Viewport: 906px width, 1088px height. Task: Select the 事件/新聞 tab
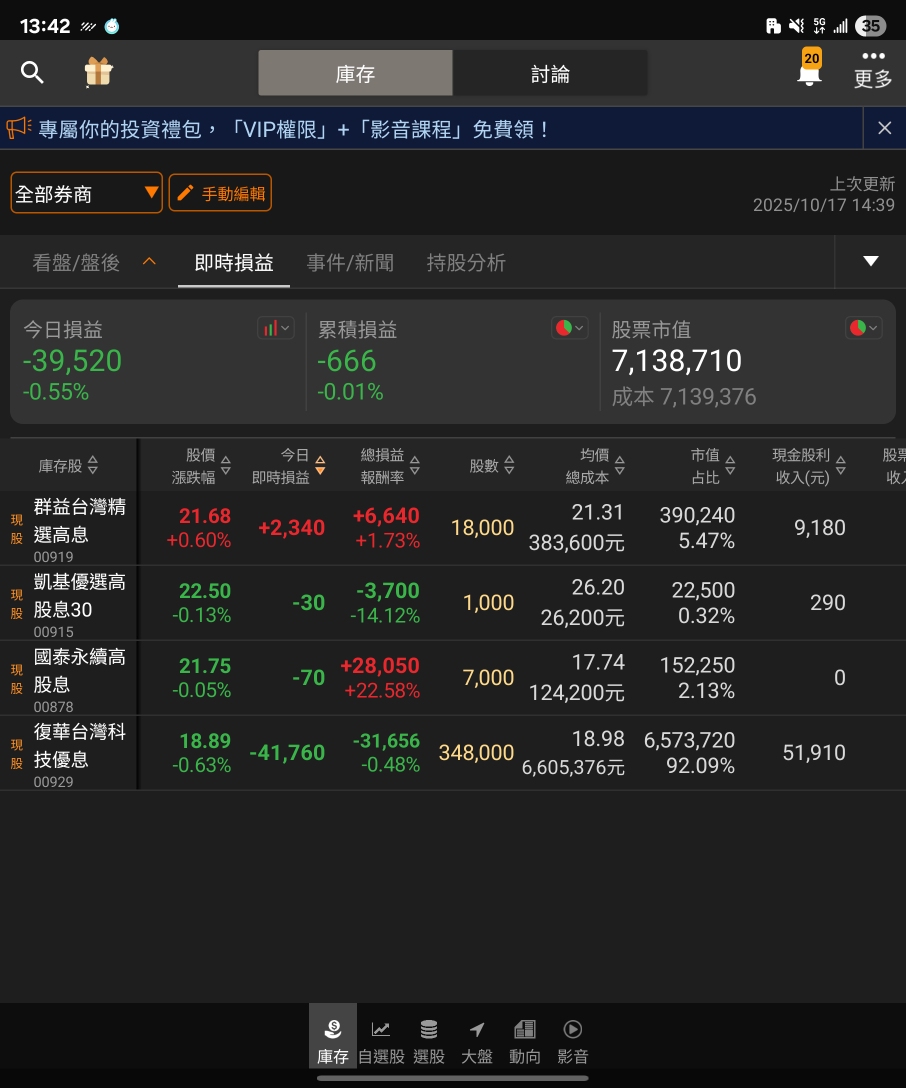point(350,262)
